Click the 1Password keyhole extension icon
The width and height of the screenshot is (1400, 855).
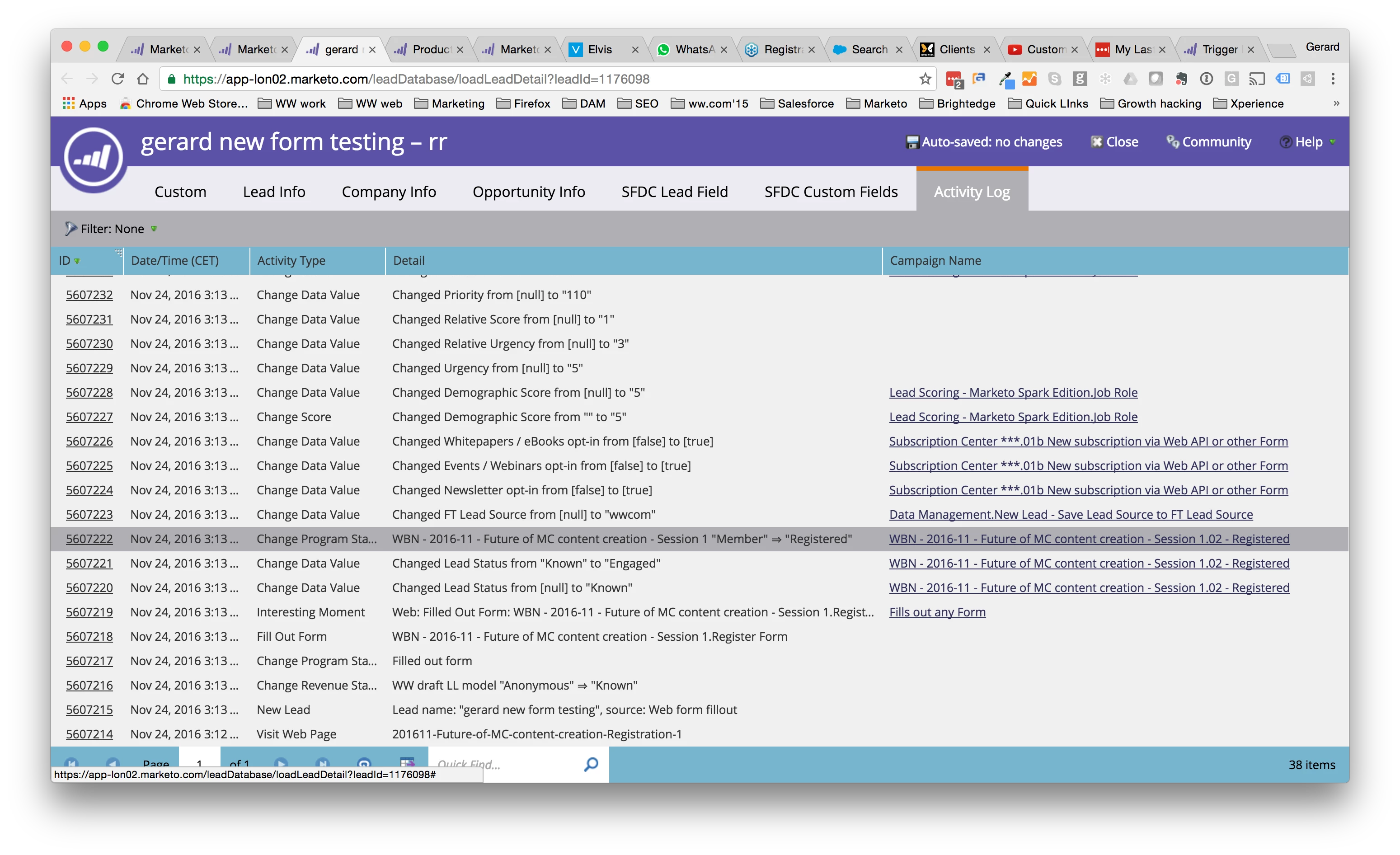(x=1206, y=79)
